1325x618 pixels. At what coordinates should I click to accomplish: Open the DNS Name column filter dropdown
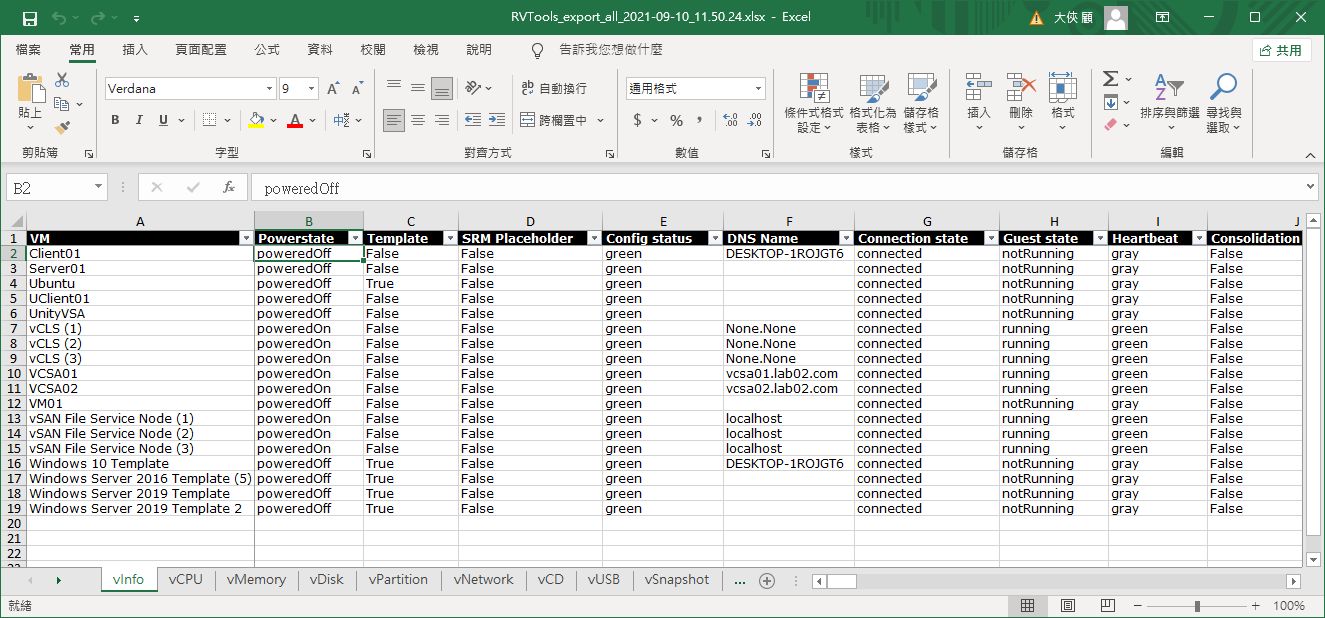coord(846,239)
